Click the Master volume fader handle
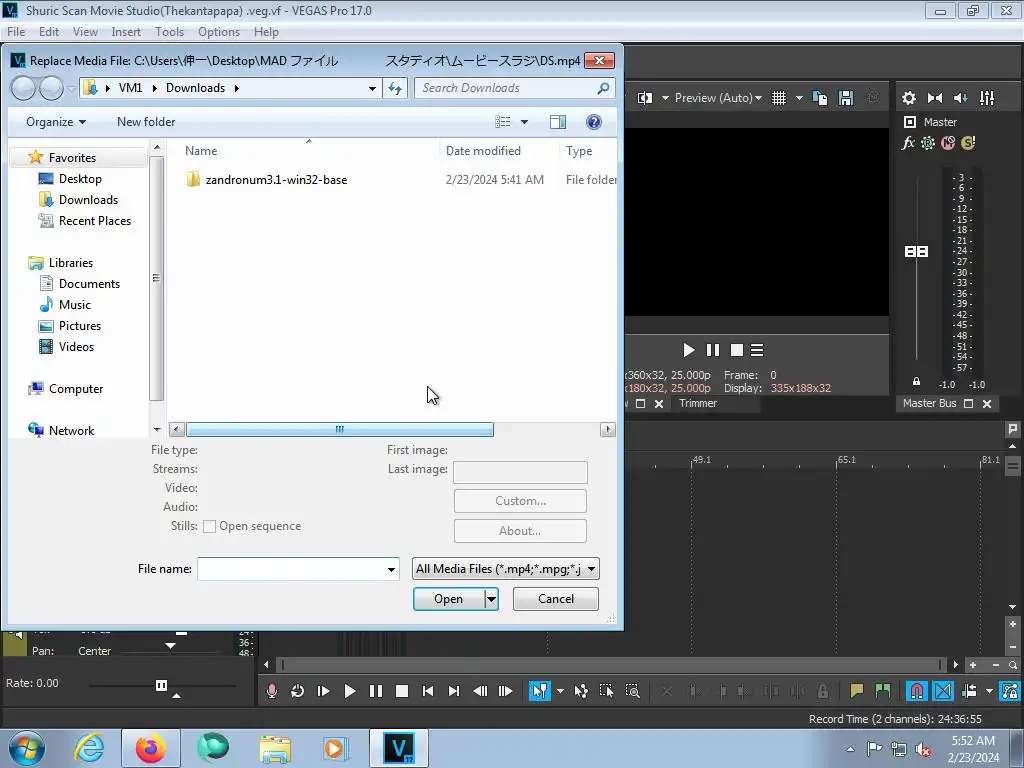1024x768 pixels. pos(916,251)
